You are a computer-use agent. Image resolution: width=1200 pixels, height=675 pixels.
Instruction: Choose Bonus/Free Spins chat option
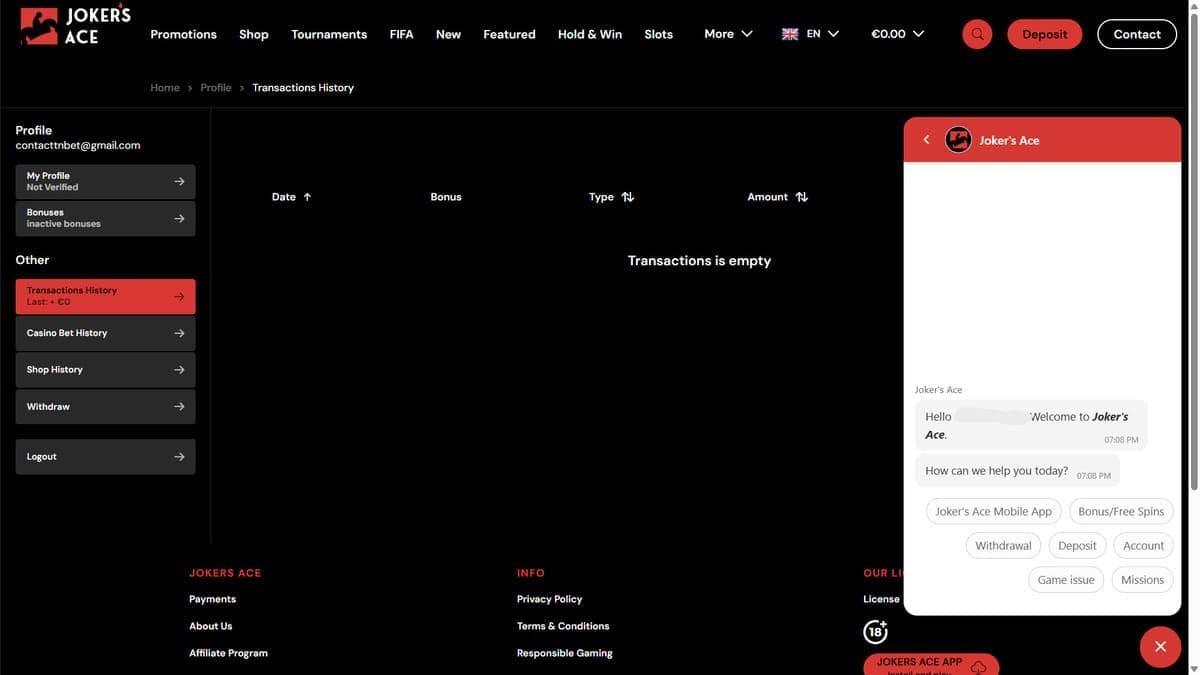[1121, 511]
